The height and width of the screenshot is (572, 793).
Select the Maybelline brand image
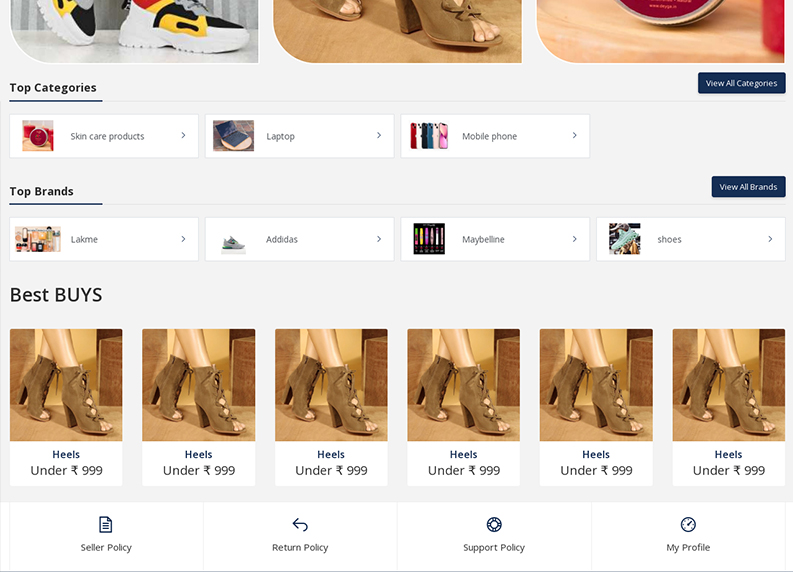(x=429, y=239)
